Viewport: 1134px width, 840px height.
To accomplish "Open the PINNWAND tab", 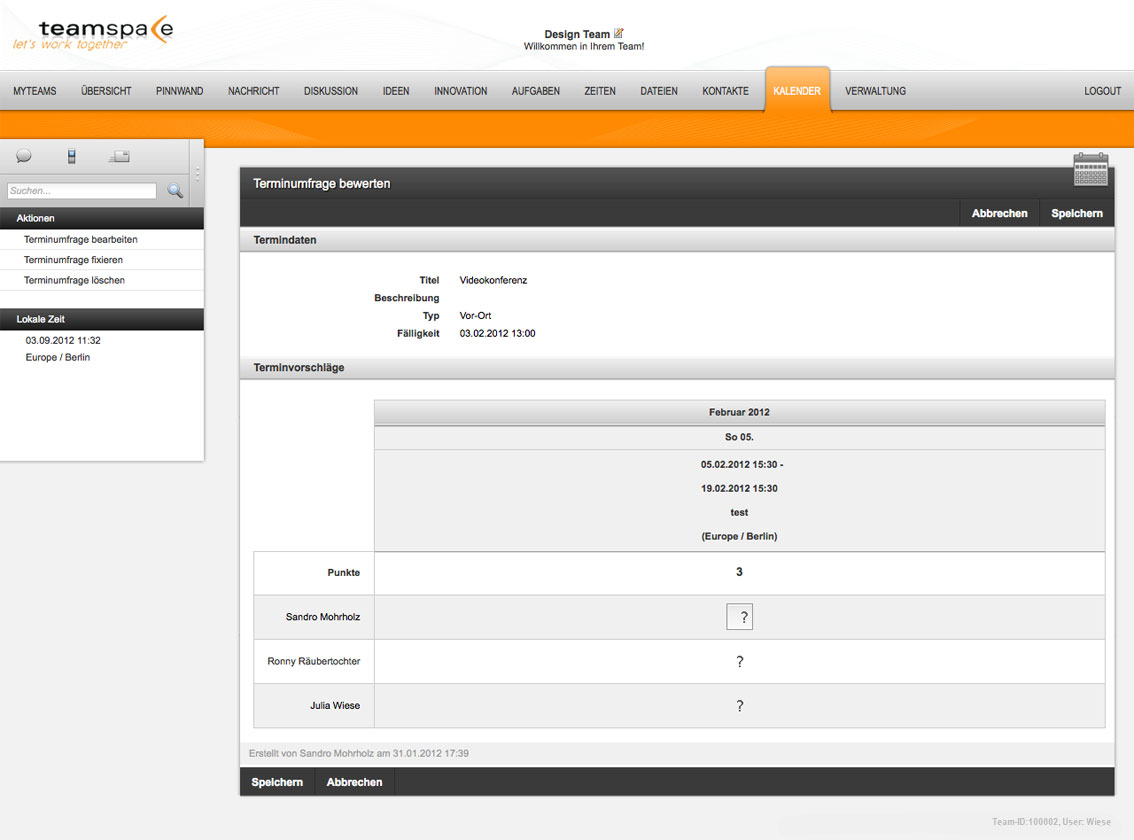I will (x=179, y=91).
